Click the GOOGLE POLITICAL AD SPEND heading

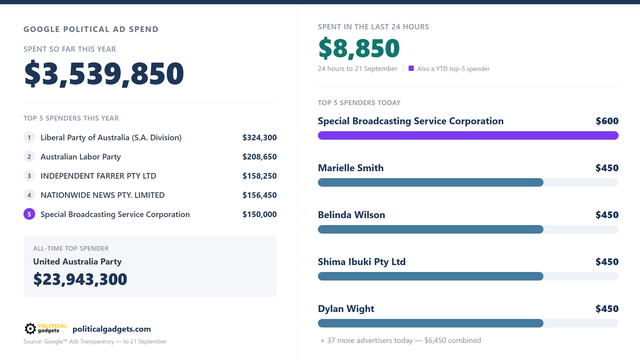[x=91, y=29]
